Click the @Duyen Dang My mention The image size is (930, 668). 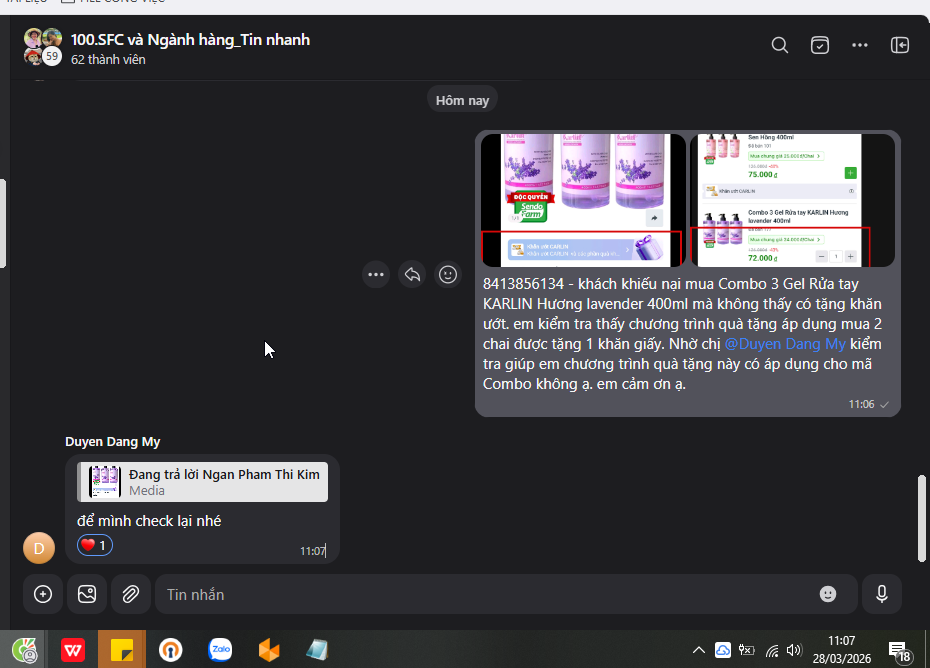(785, 344)
